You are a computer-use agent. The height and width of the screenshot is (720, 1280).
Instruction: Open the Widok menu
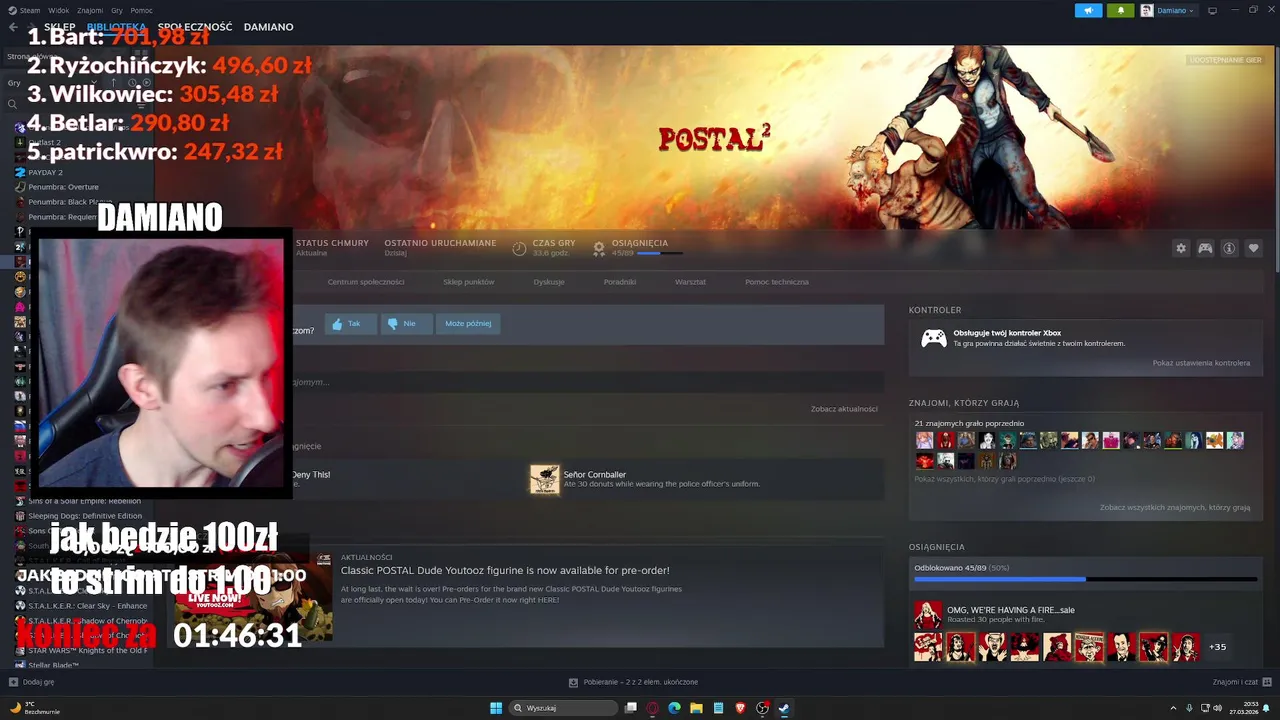coord(58,10)
